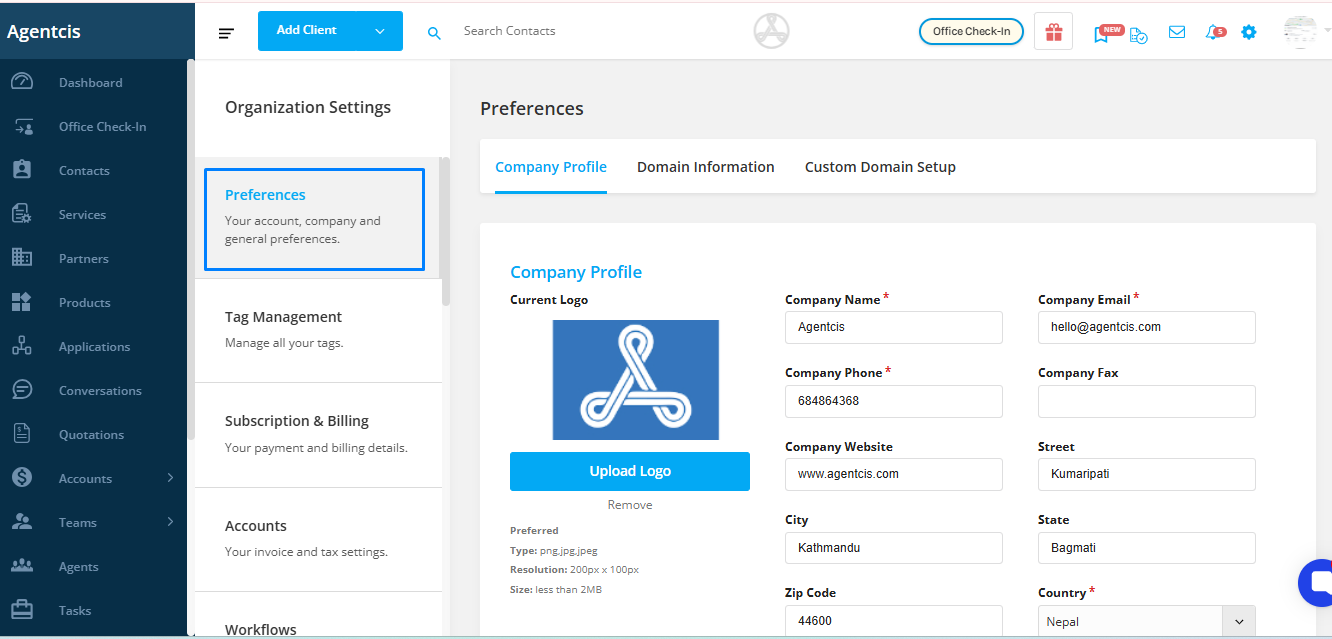This screenshot has height=639, width=1332.
Task: Click the current company logo image
Action: click(x=636, y=380)
